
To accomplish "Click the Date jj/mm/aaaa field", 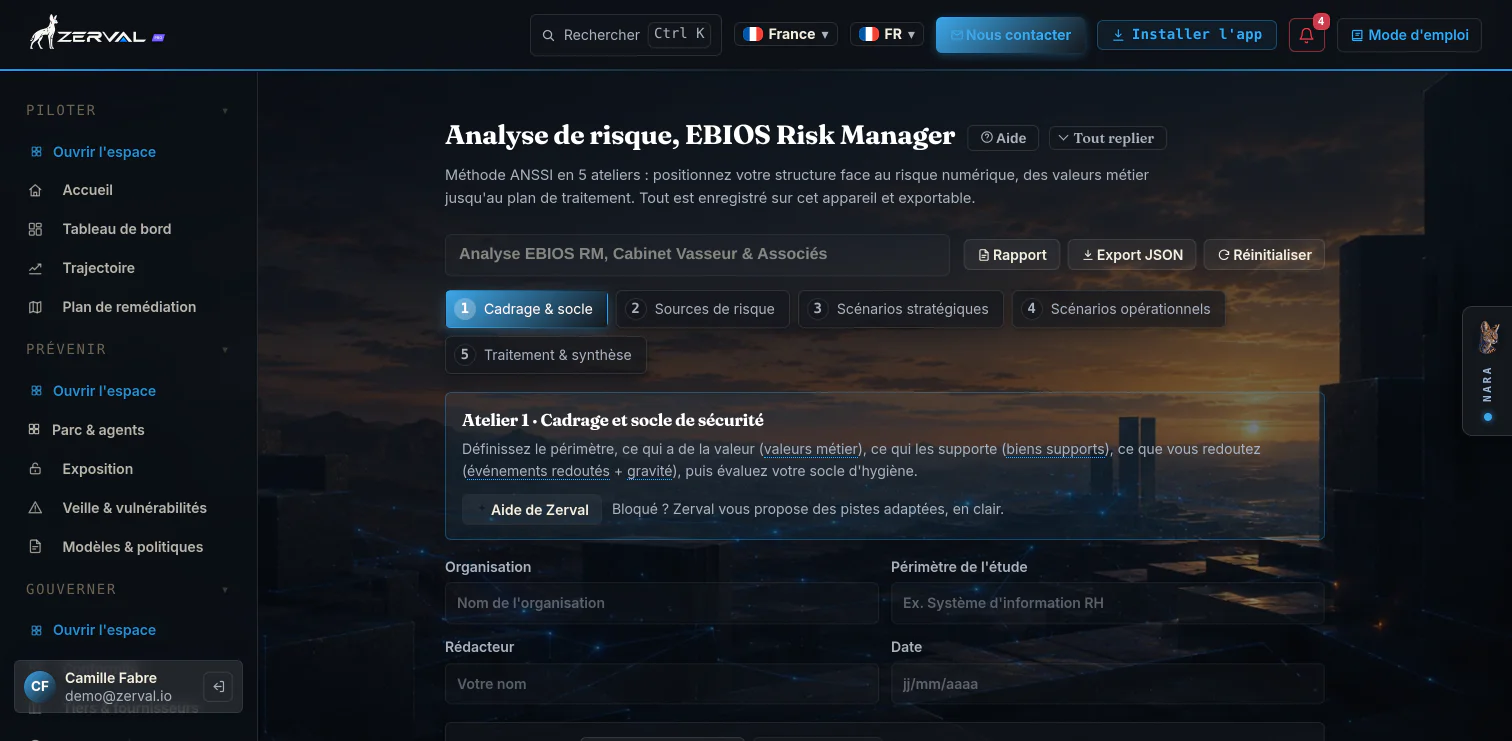I will tap(1108, 684).
